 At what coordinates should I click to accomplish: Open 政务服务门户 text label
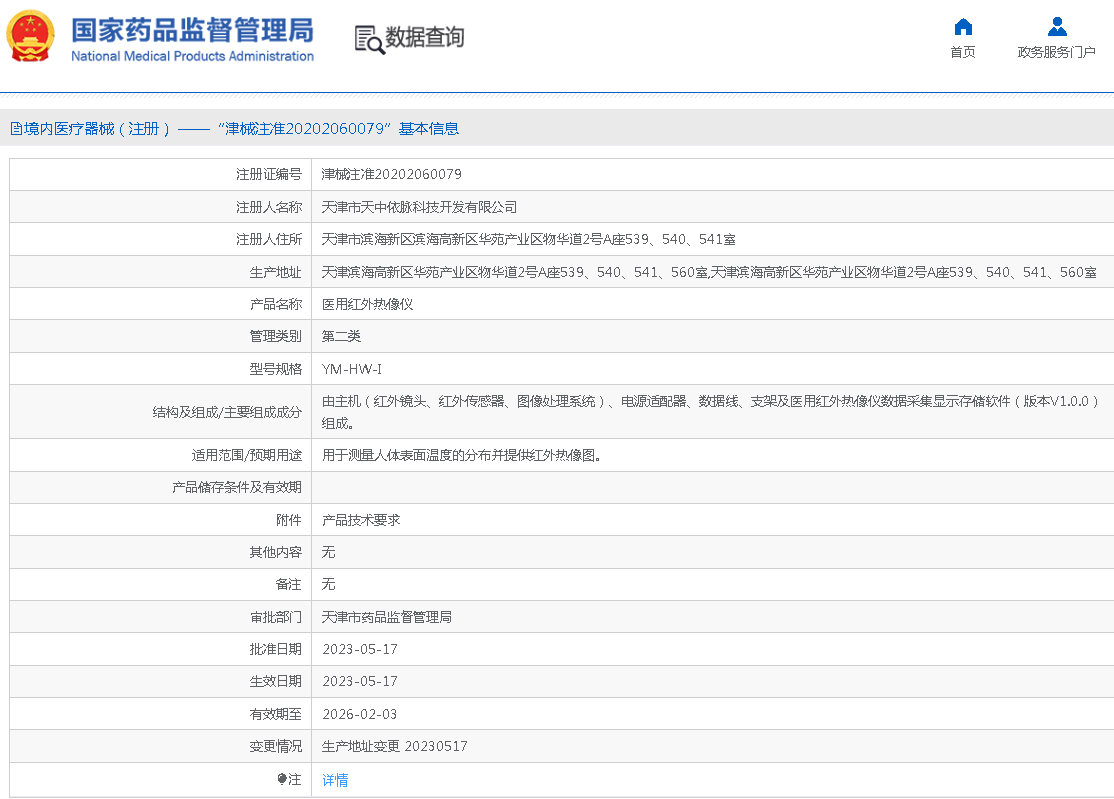click(1057, 52)
